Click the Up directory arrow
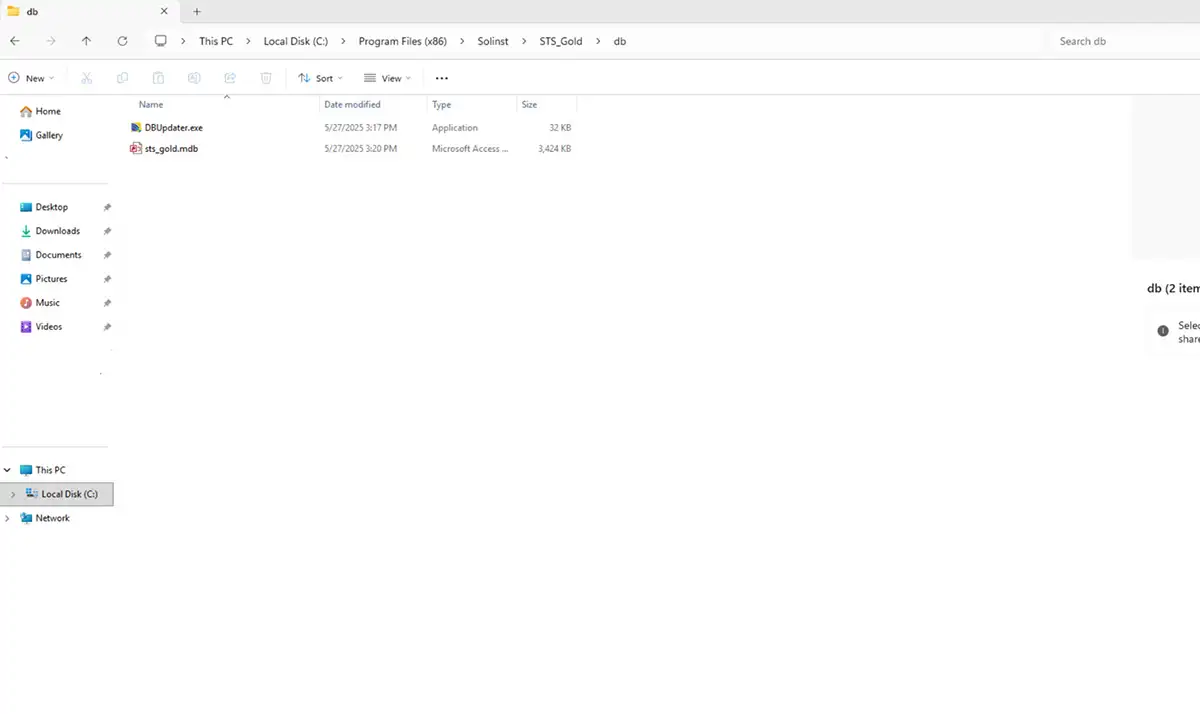Image resolution: width=1200 pixels, height=714 pixels. [x=86, y=41]
